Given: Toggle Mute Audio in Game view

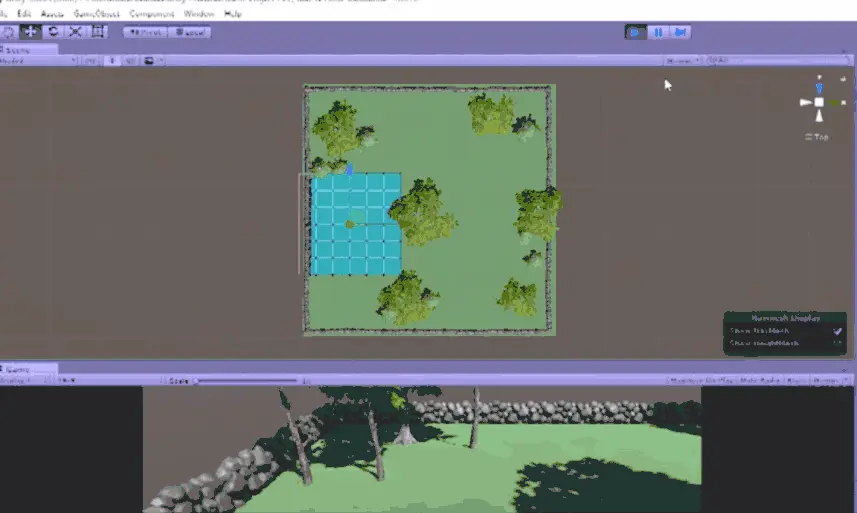Looking at the screenshot, I should (x=760, y=380).
